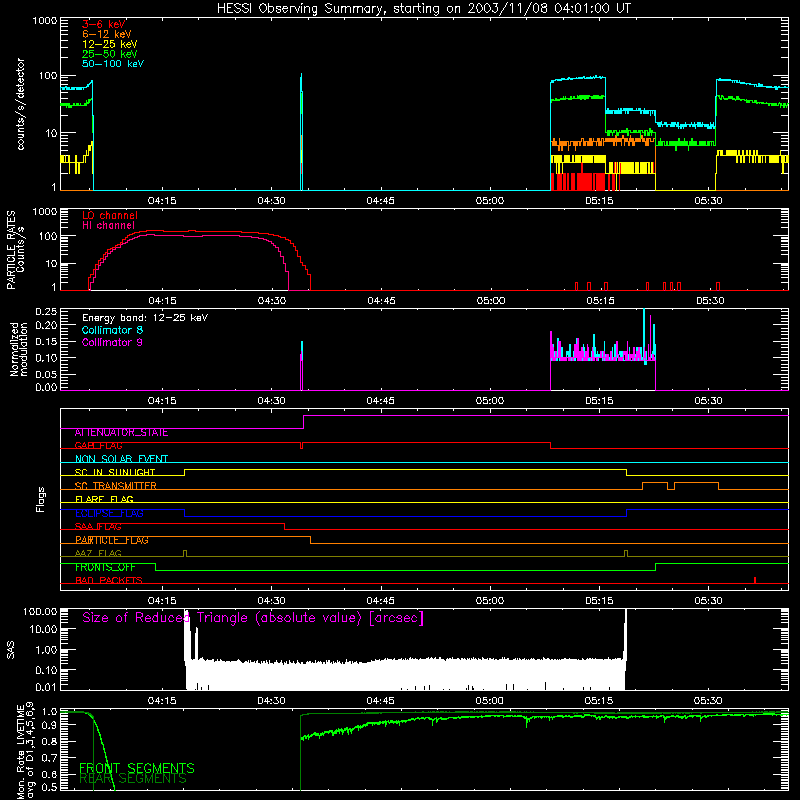Click the ATTENUATOR_STATE flag label

[121, 433]
